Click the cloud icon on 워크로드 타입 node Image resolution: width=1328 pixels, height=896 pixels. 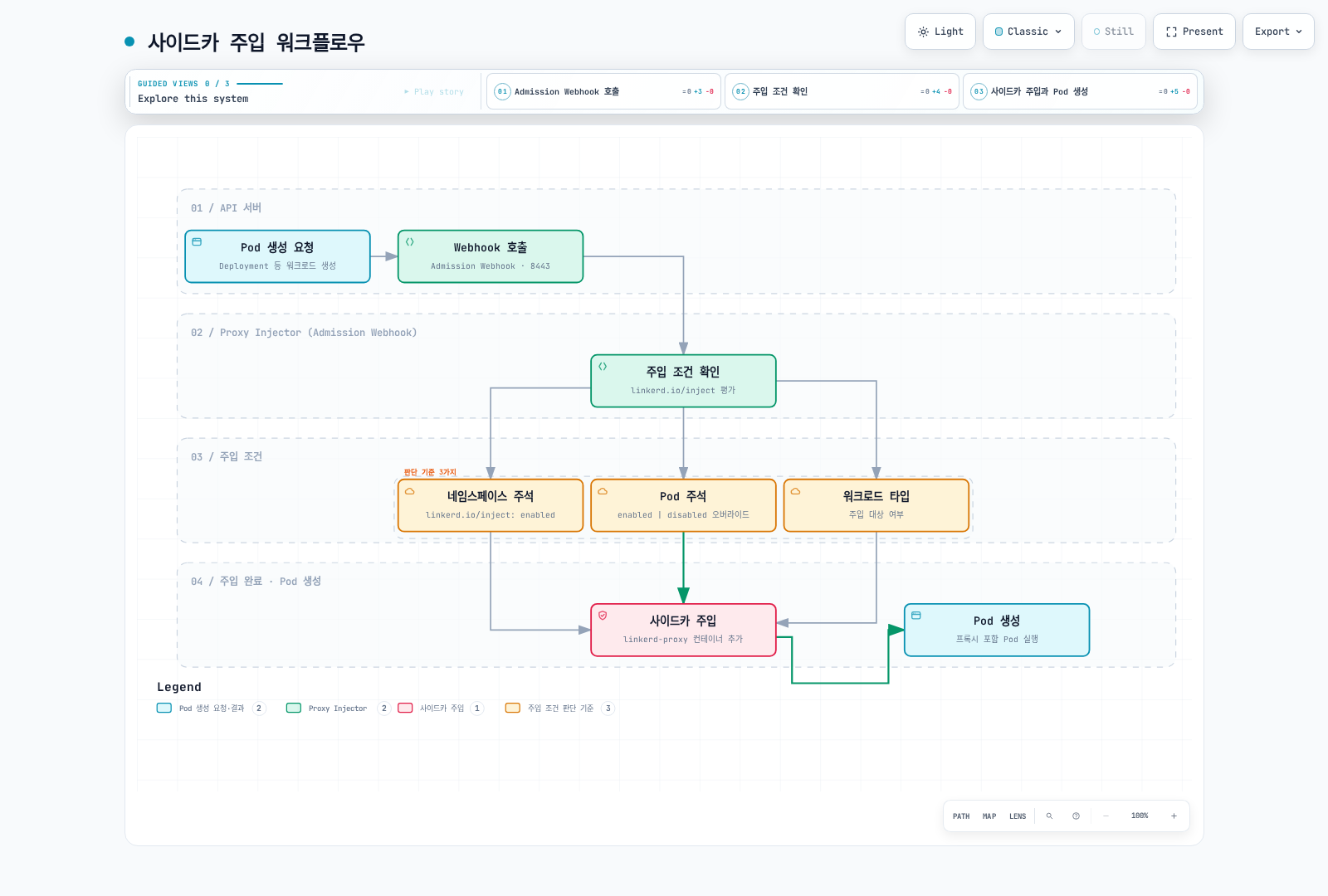795,491
